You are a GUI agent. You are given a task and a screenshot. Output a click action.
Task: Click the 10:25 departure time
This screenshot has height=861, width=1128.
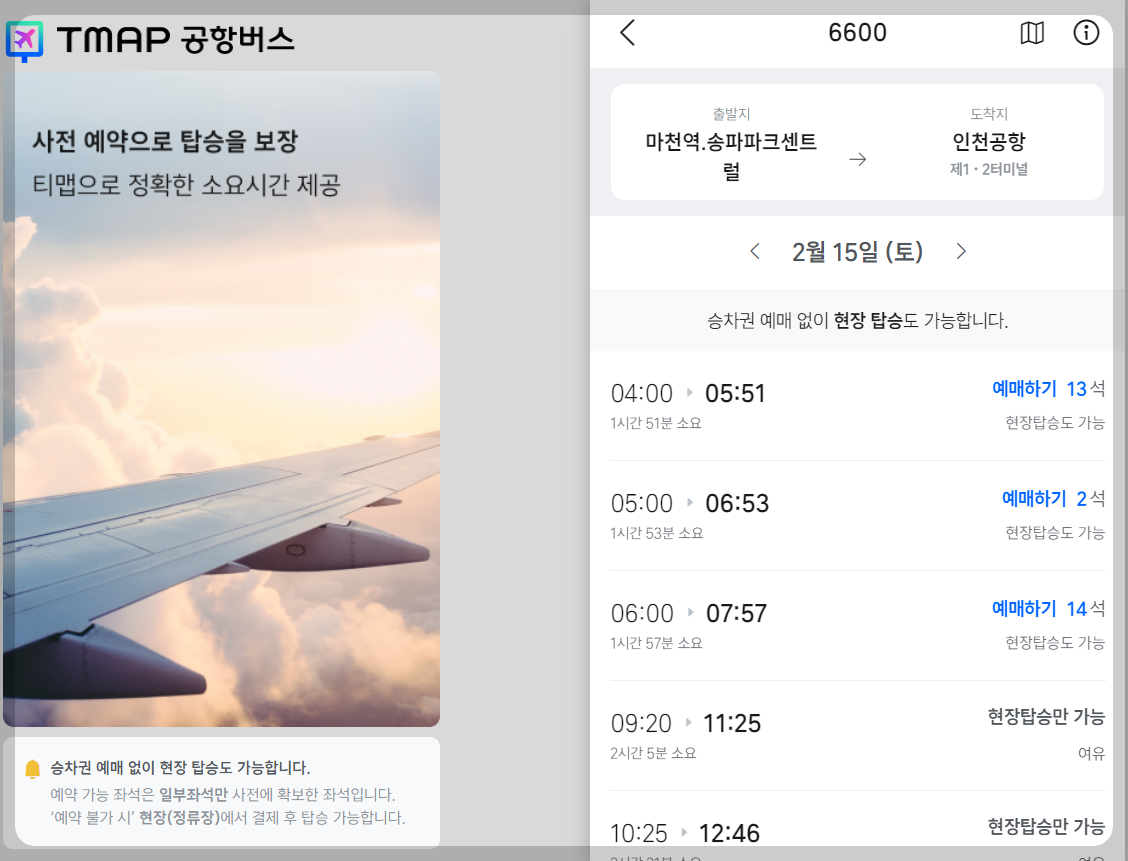[x=639, y=834]
